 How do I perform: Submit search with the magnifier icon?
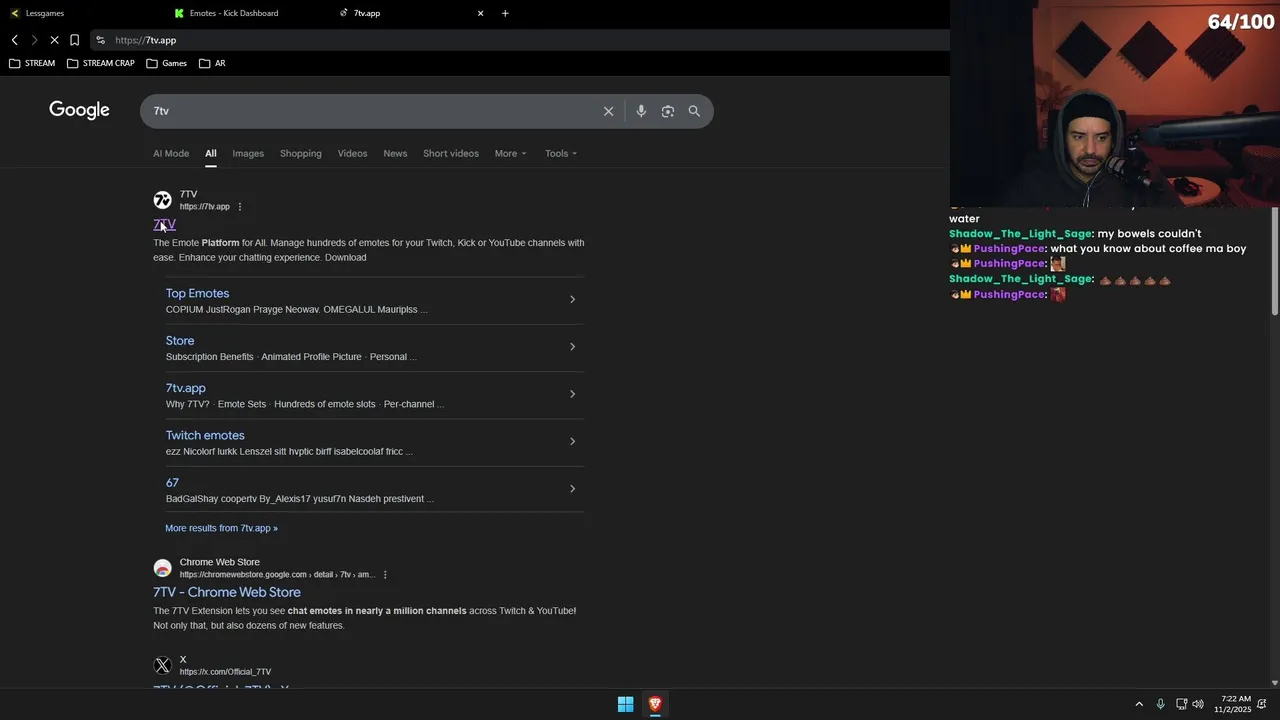[694, 111]
